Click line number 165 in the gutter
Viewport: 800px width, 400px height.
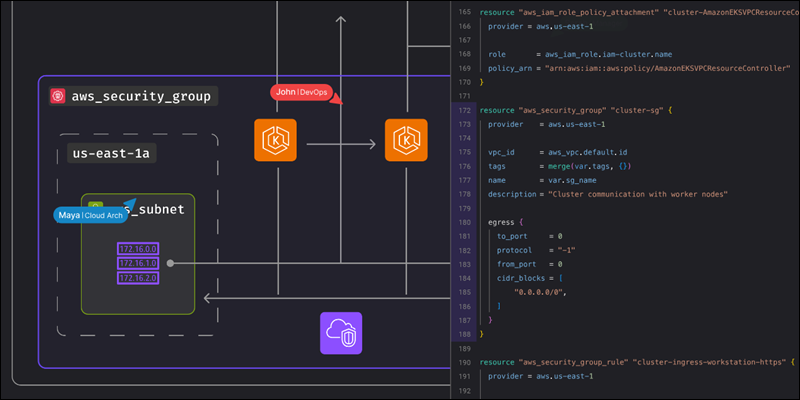(x=464, y=12)
